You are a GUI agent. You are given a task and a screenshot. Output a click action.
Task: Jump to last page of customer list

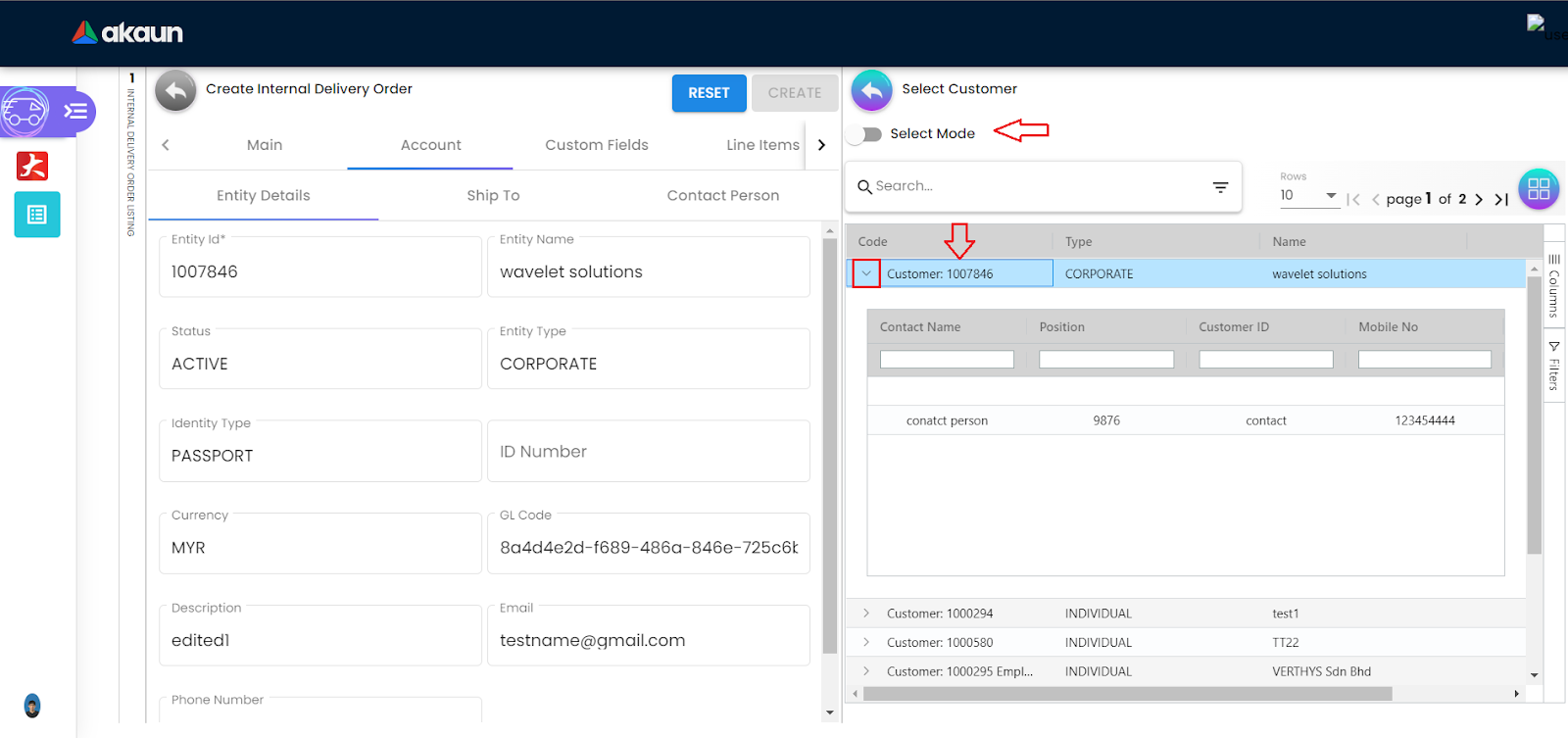click(x=1500, y=199)
